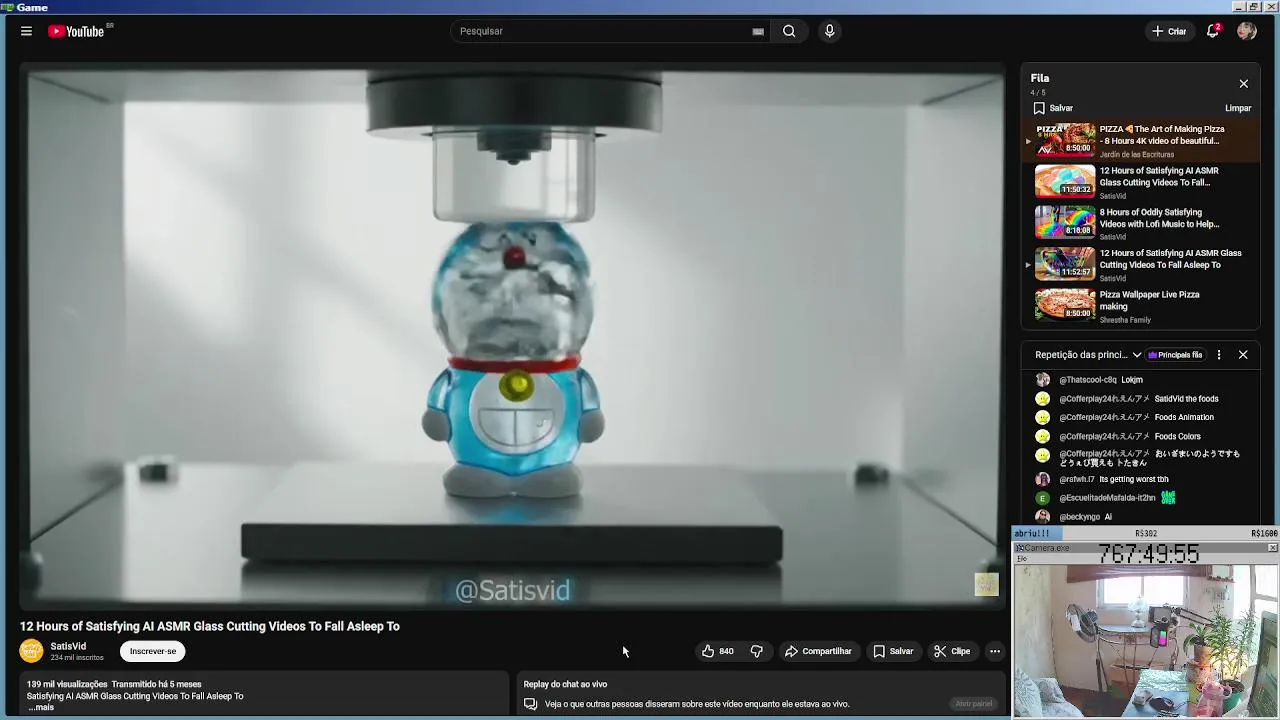Close the Fila queue panel
1280x720 pixels.
[1243, 84]
